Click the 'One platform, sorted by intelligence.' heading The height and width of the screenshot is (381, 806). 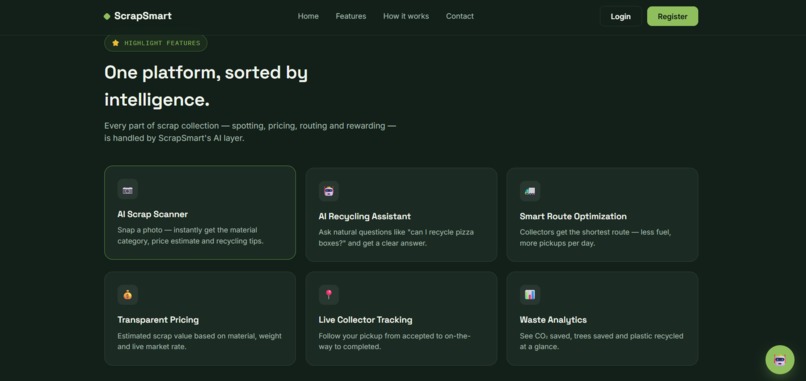[206, 86]
